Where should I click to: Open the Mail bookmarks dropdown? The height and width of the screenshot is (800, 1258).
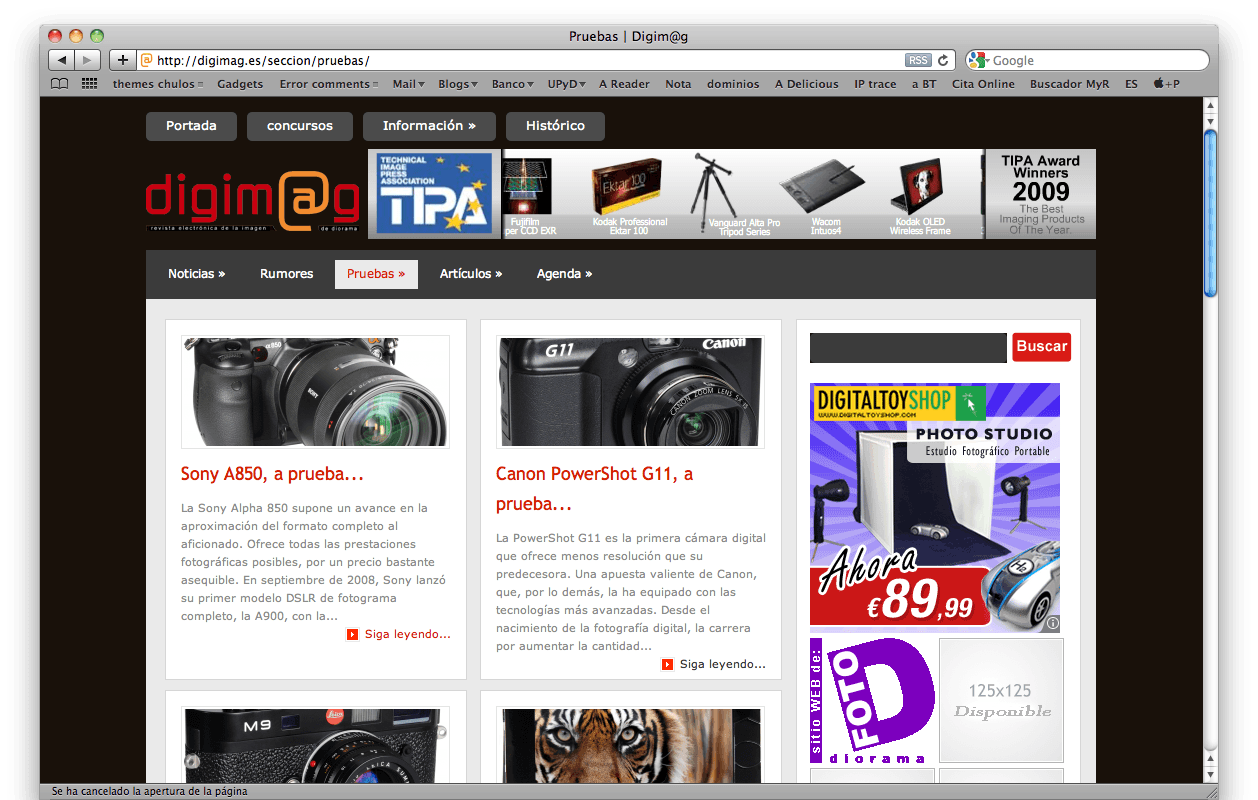[408, 84]
